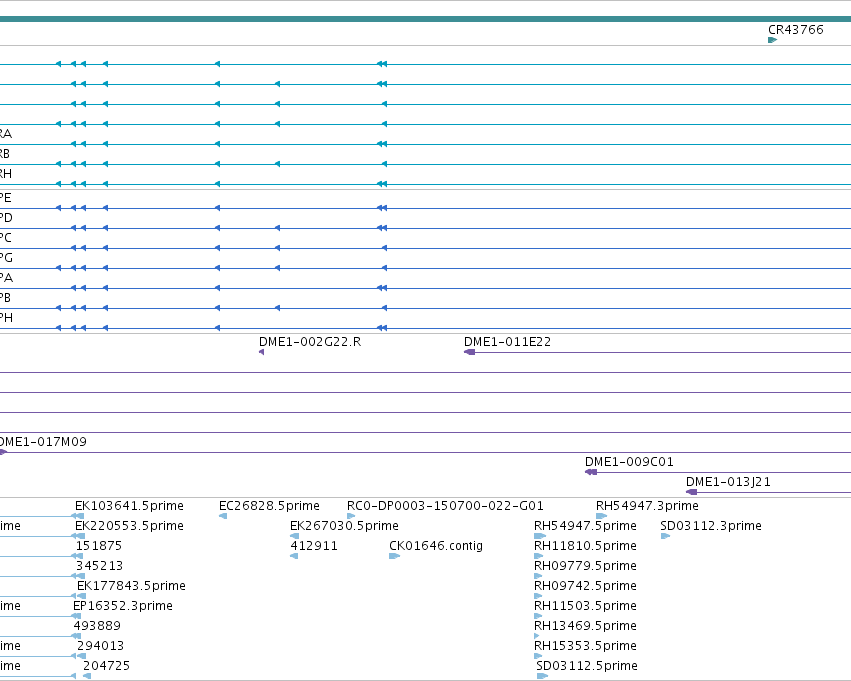Click the EP16352.3prime EST label
Screen dimensions: 851x681
tap(123, 606)
